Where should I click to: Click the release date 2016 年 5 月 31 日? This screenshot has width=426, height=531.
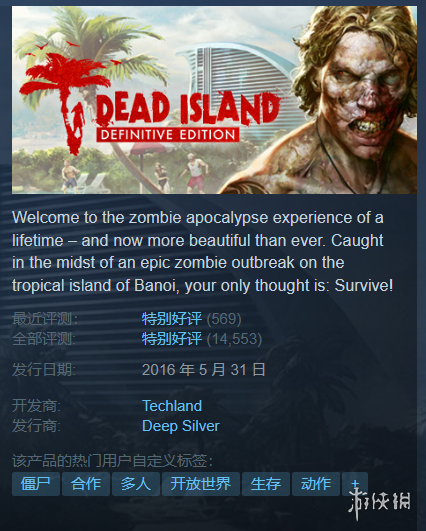204,369
